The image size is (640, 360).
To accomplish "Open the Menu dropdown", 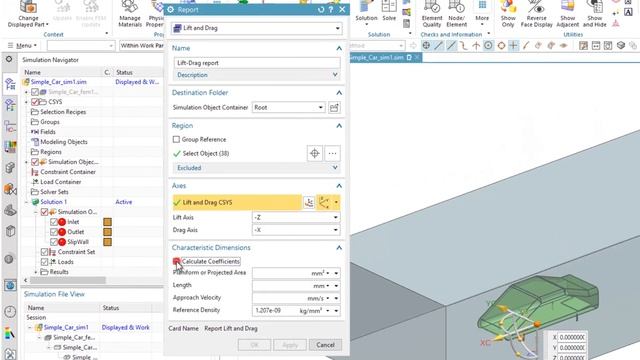I will tap(22, 45).
